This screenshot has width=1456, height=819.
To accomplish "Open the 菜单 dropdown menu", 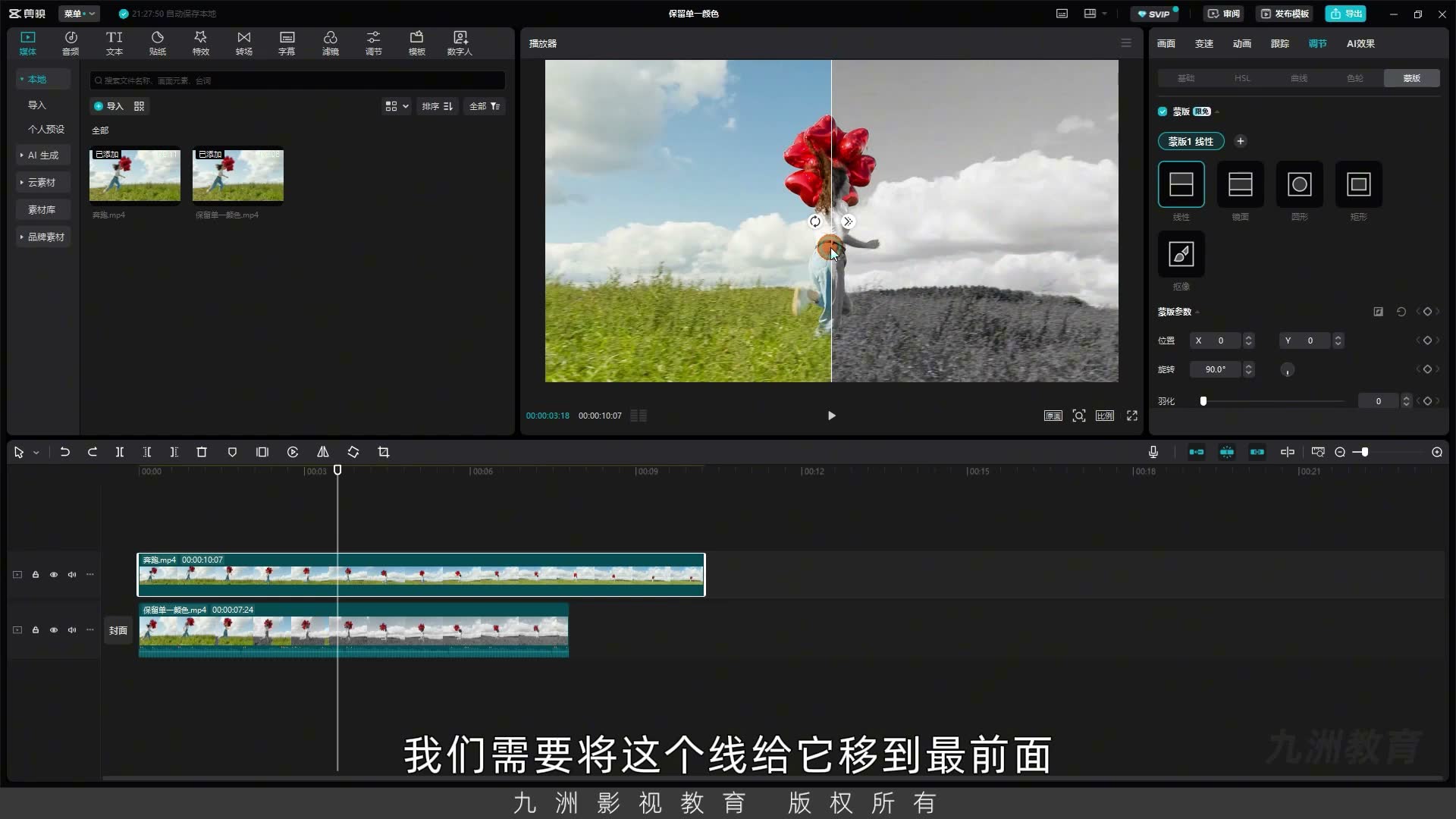I will (79, 14).
